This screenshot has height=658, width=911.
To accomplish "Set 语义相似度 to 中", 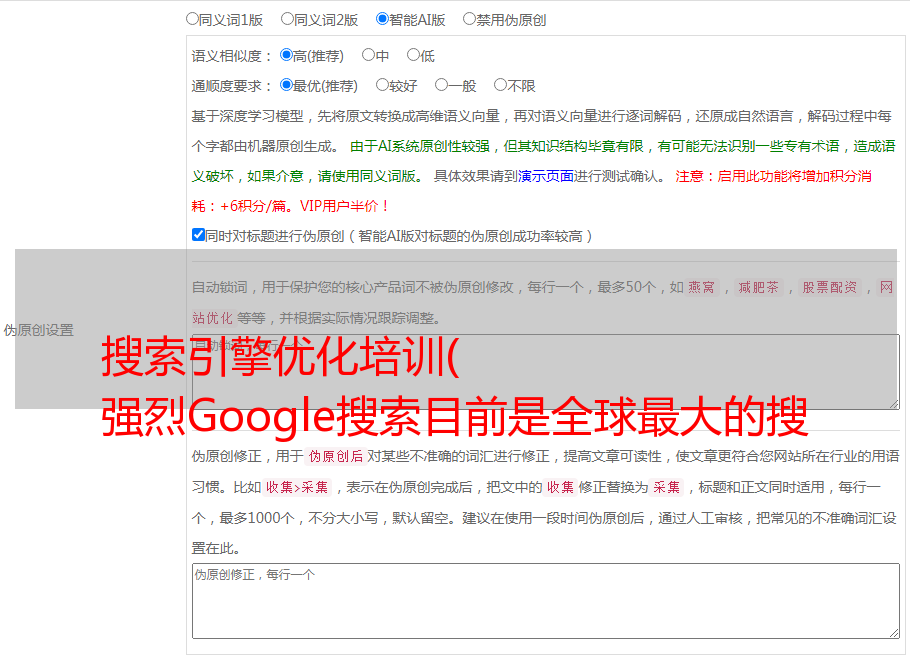I will click(x=368, y=55).
